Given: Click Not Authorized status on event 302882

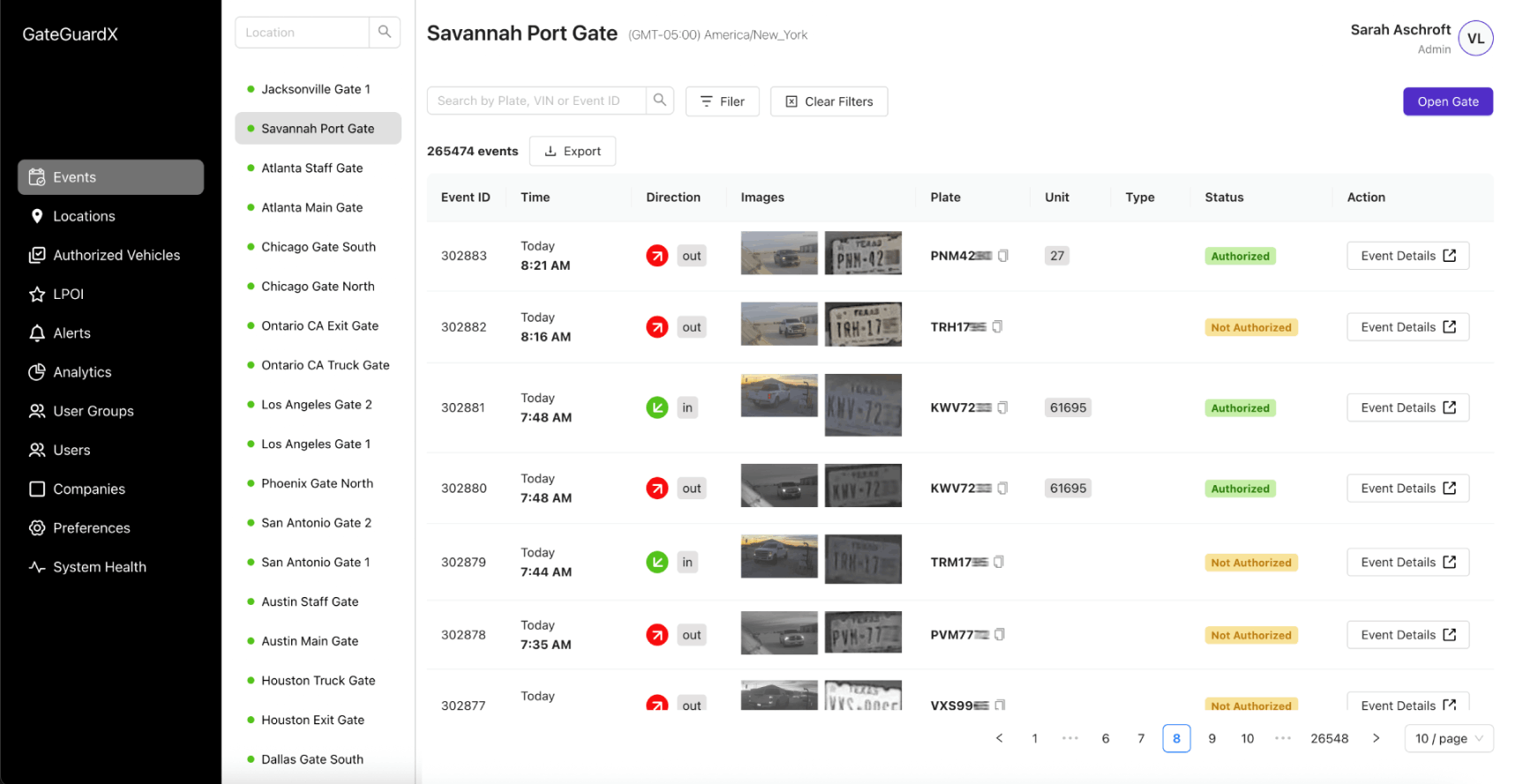Looking at the screenshot, I should pos(1251,327).
